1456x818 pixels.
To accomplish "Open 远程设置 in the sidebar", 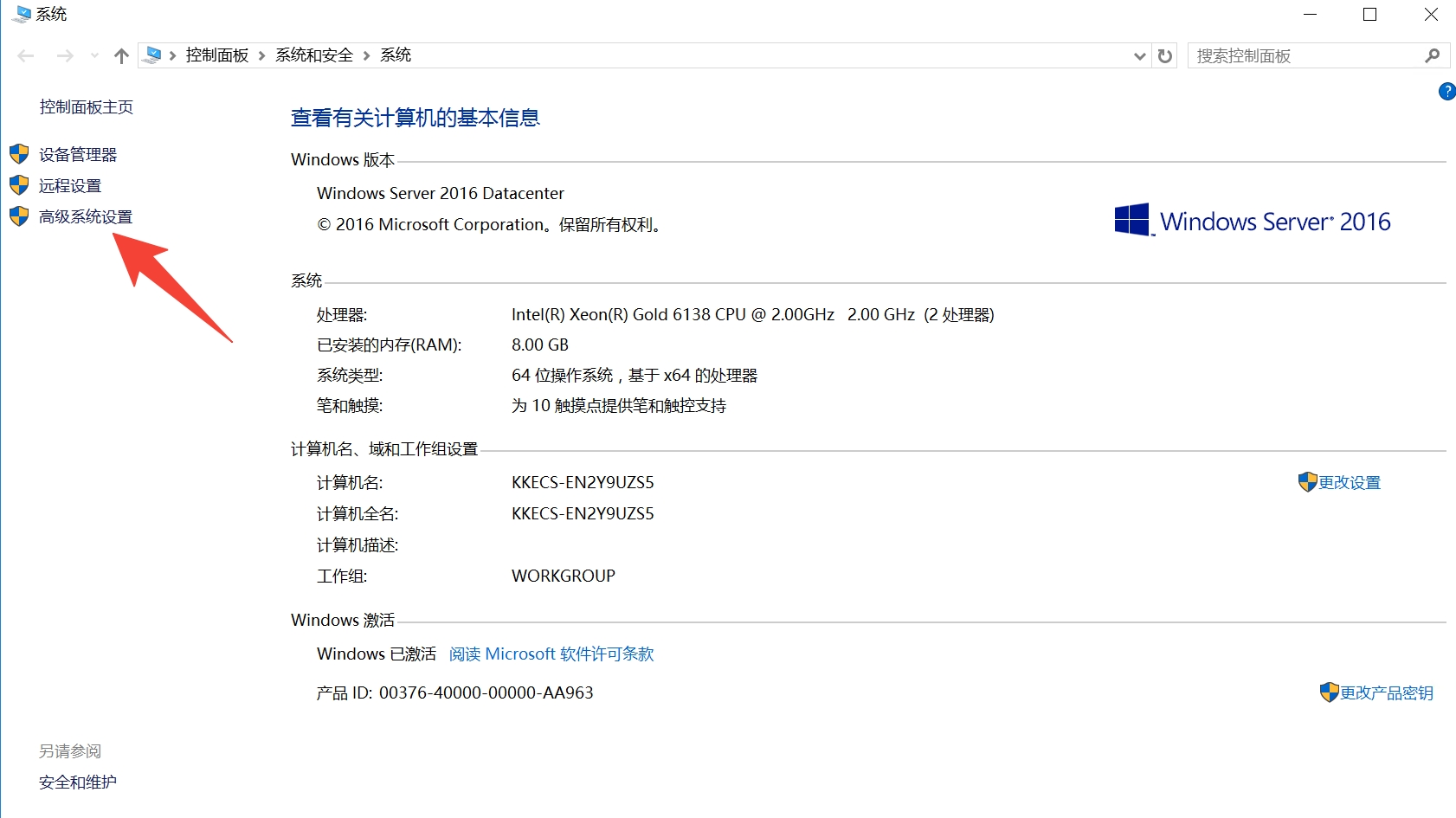I will [x=70, y=186].
